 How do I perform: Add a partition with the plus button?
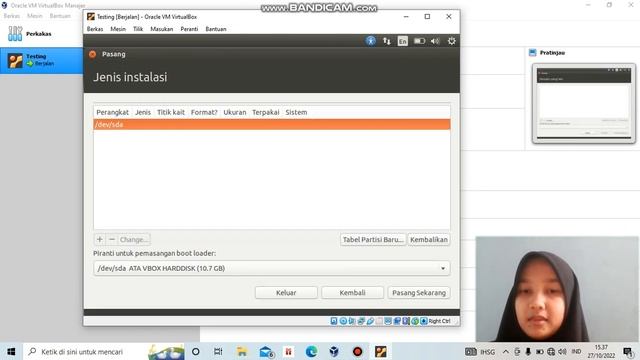tap(100, 240)
